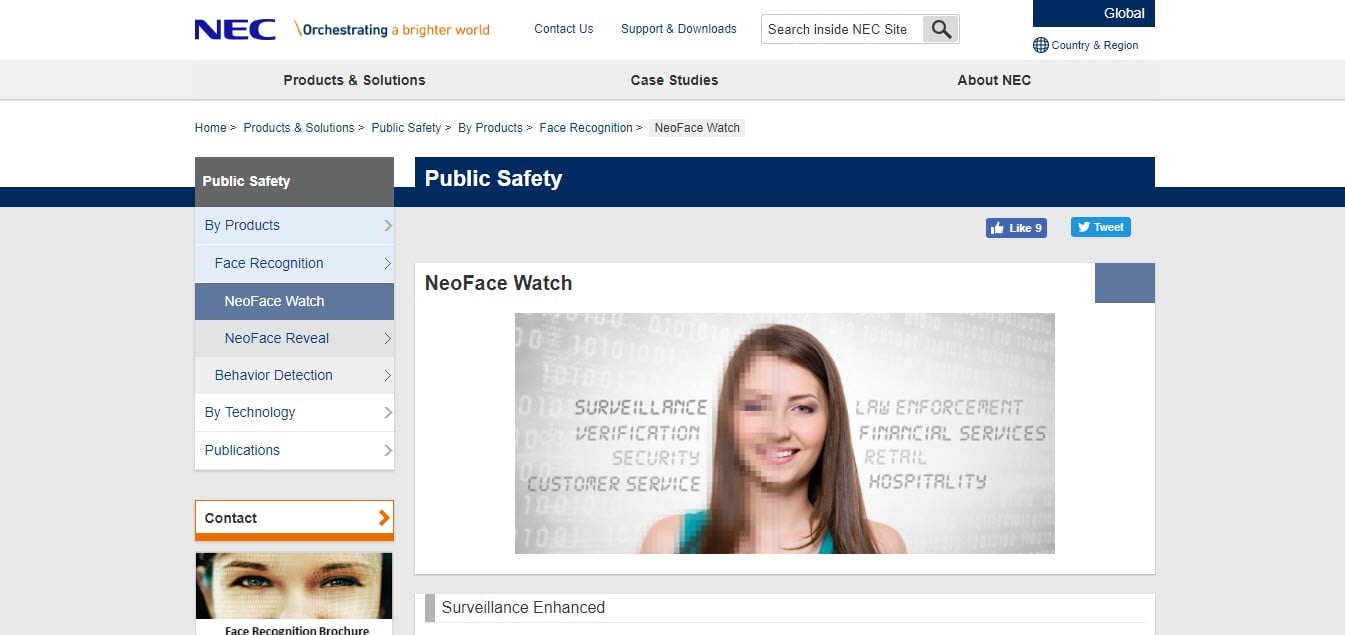Click the Global tab

[x=1094, y=13]
